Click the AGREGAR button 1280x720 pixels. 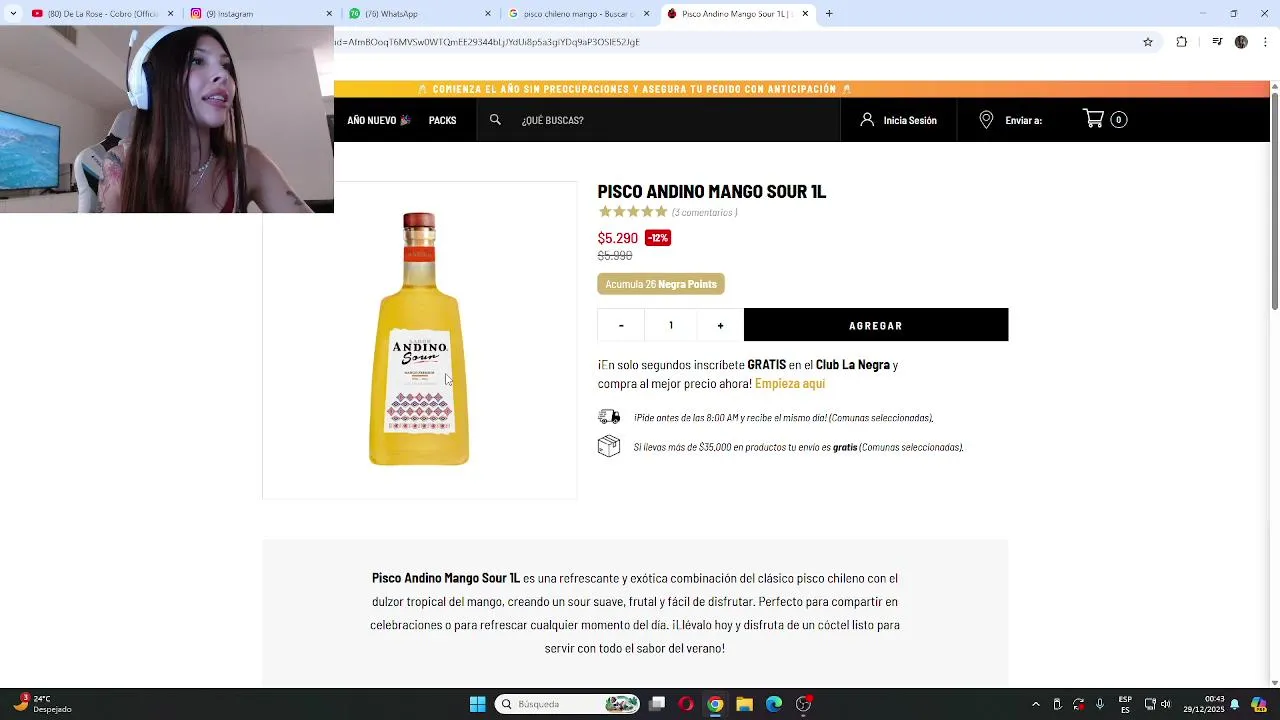pyautogui.click(x=876, y=325)
